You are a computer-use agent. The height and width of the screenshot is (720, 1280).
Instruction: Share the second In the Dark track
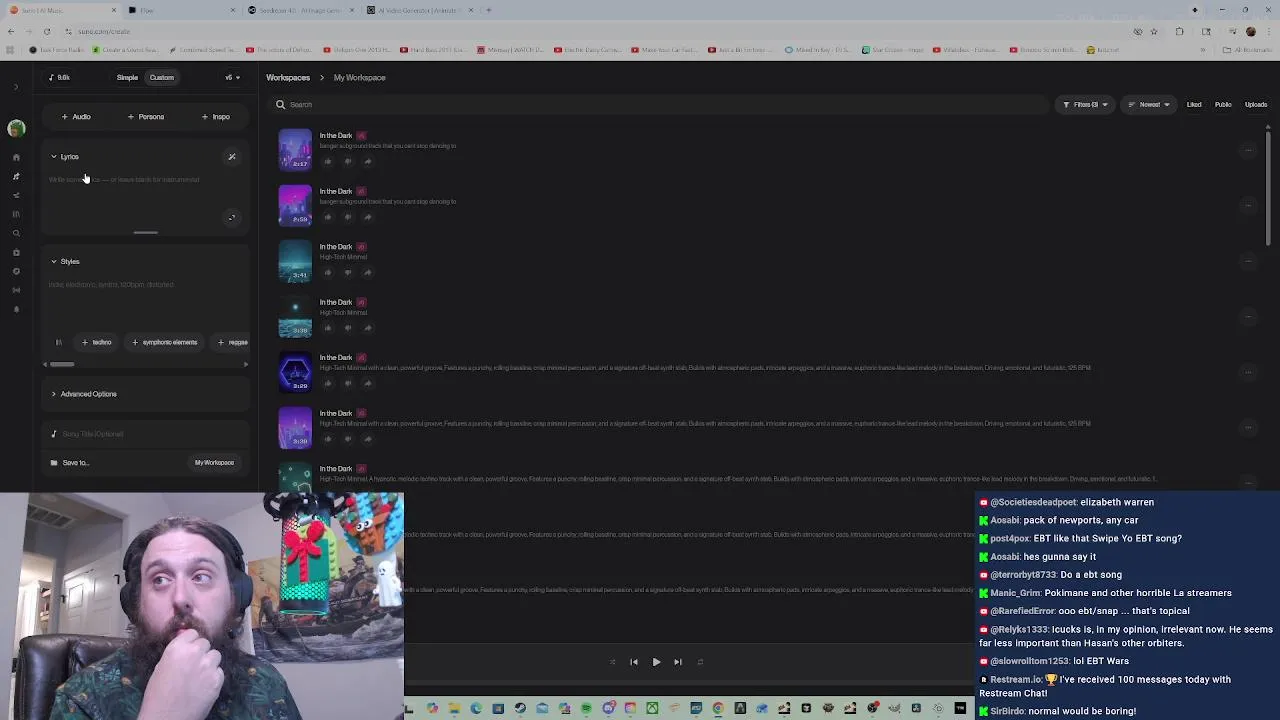click(368, 217)
